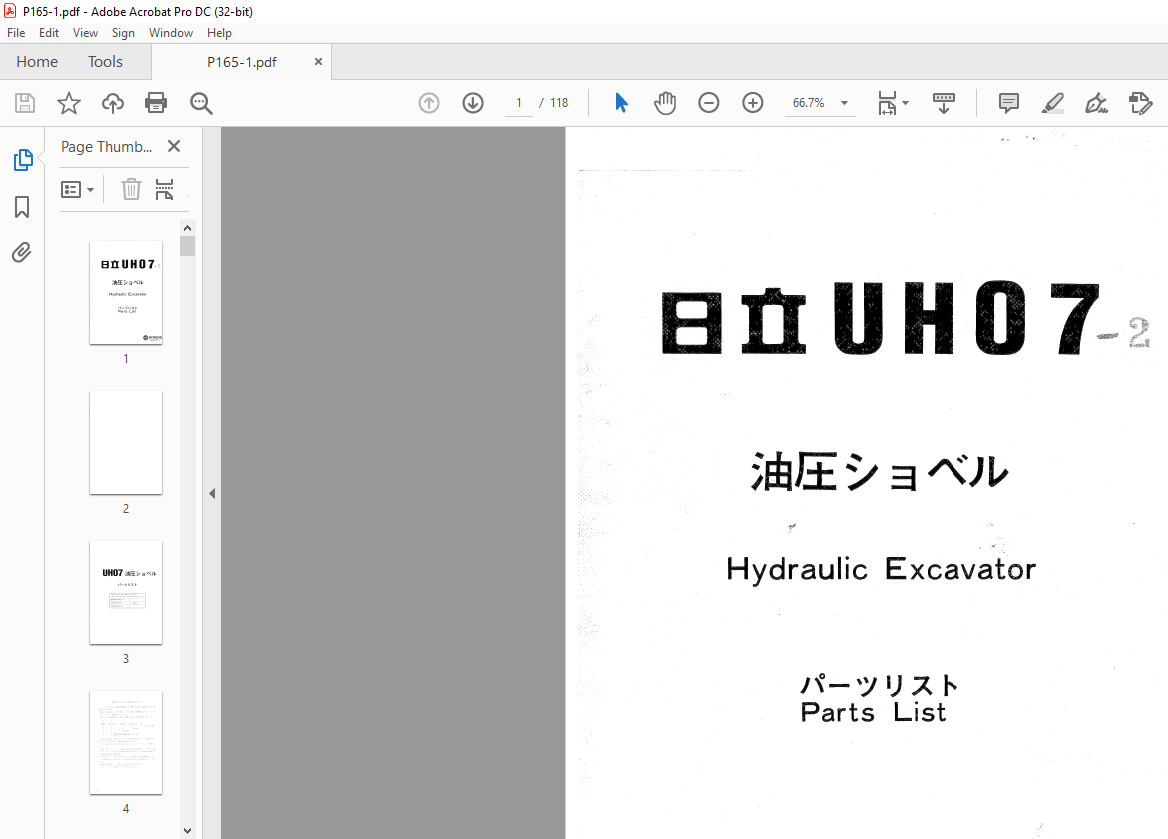Select the arrow Selection tool
This screenshot has height=839, width=1168.
[x=621, y=103]
